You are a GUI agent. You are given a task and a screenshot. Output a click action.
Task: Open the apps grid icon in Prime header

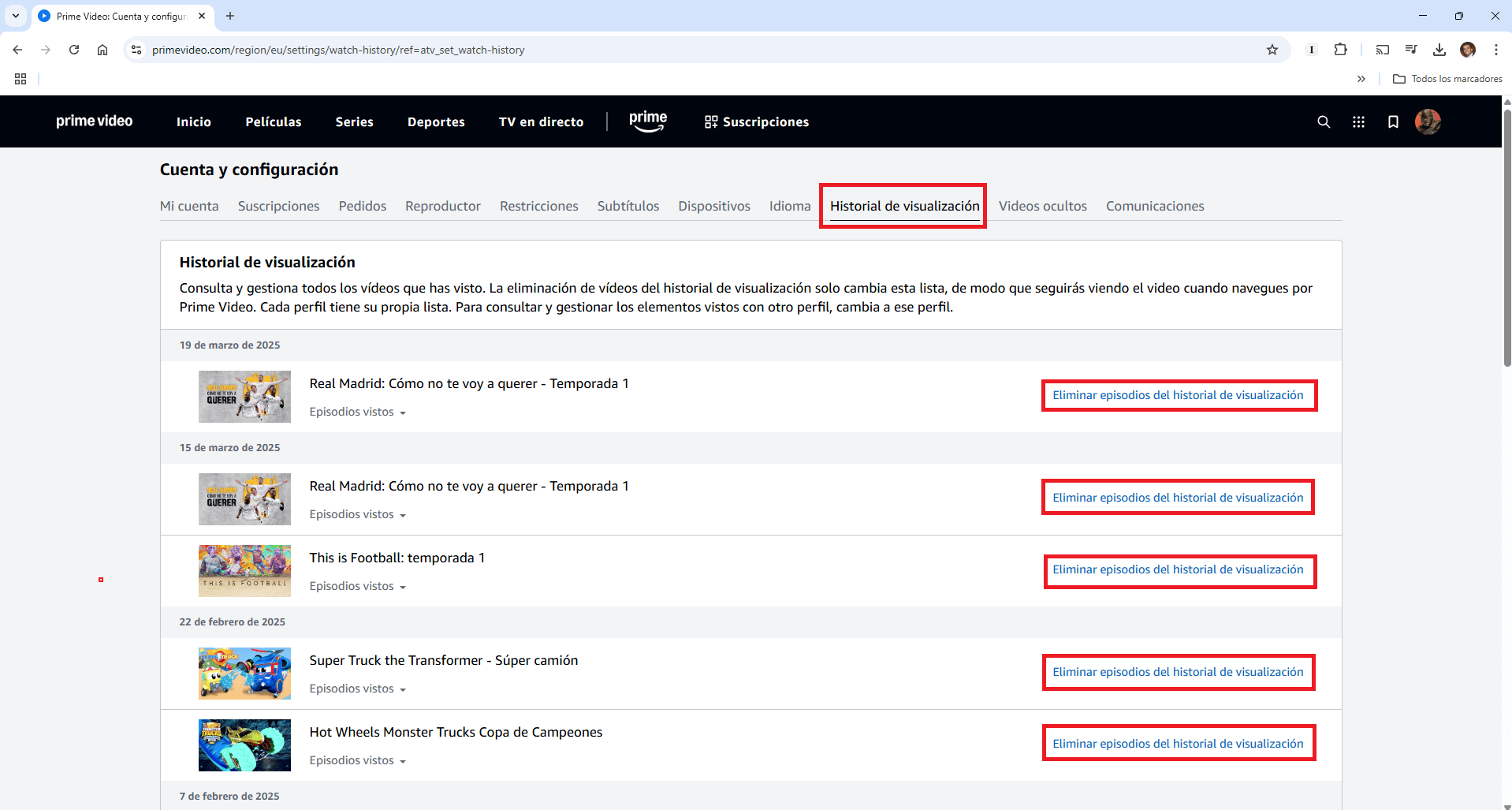tap(1358, 121)
